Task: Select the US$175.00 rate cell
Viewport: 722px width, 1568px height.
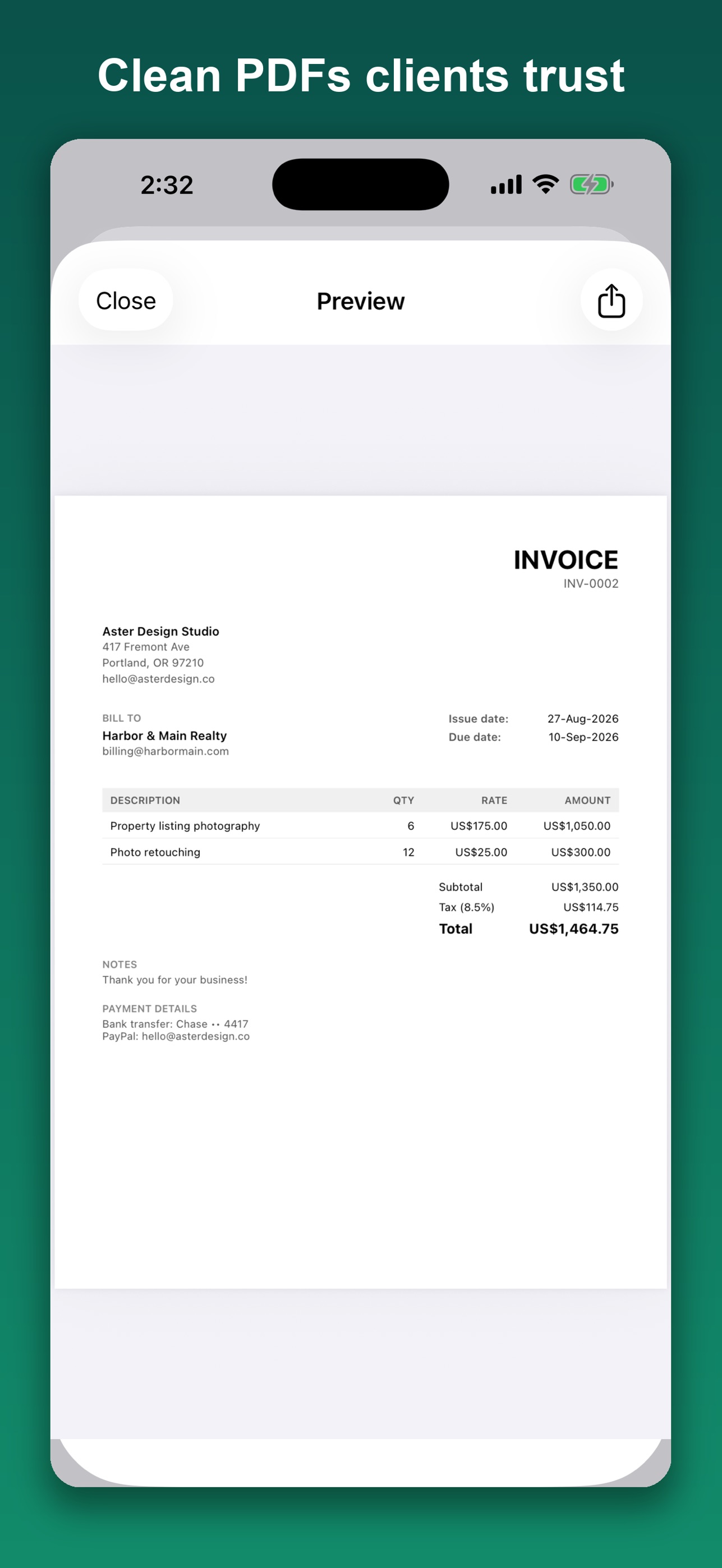Action: 479,826
